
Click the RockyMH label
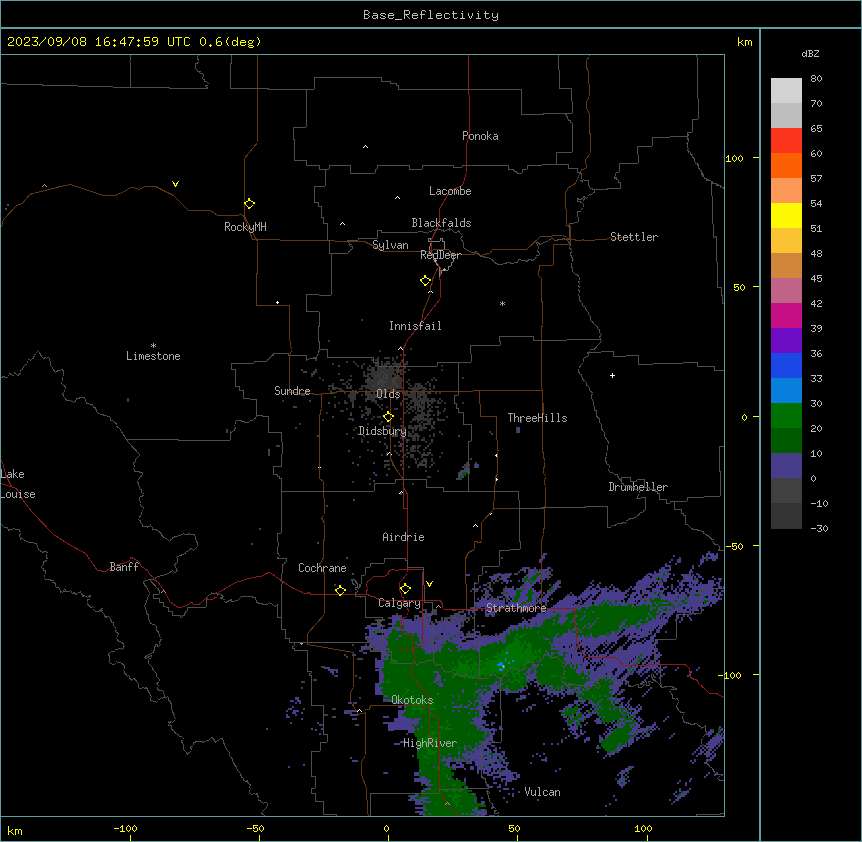pos(245,227)
